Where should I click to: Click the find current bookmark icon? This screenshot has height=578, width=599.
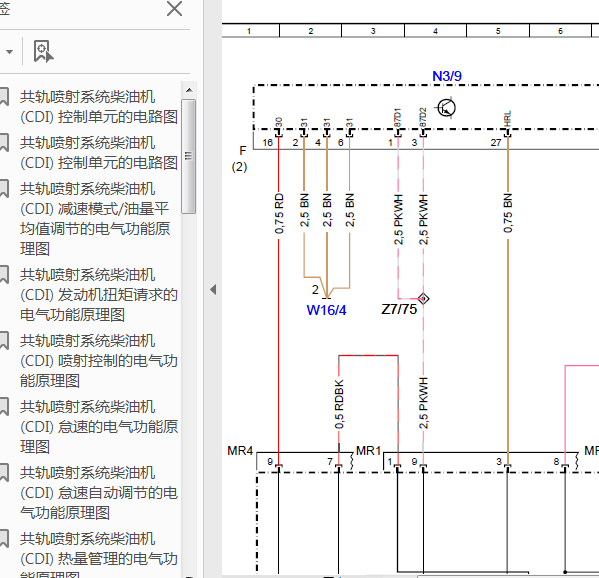point(43,51)
